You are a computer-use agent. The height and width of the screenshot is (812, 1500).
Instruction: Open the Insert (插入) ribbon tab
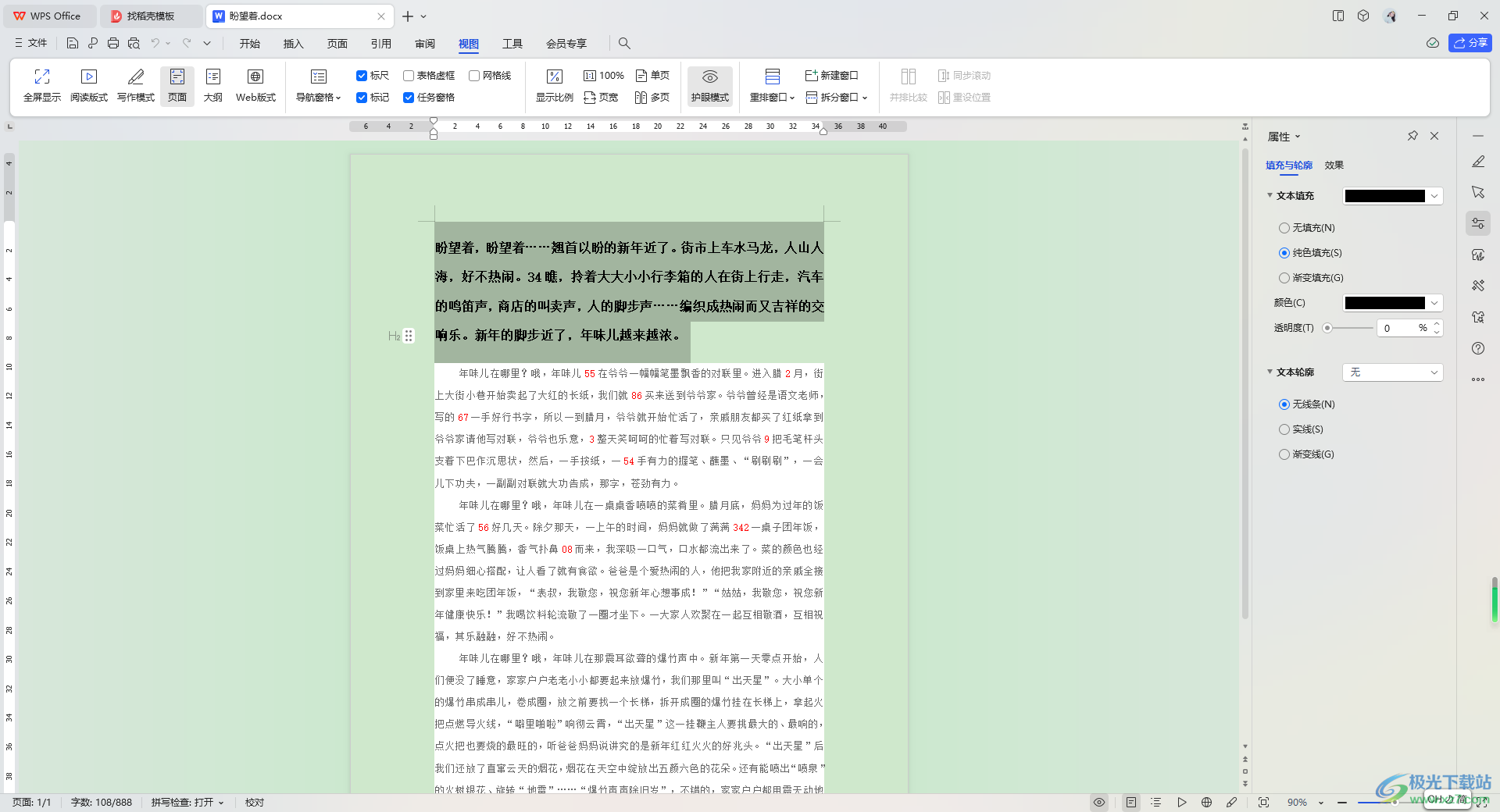294,44
